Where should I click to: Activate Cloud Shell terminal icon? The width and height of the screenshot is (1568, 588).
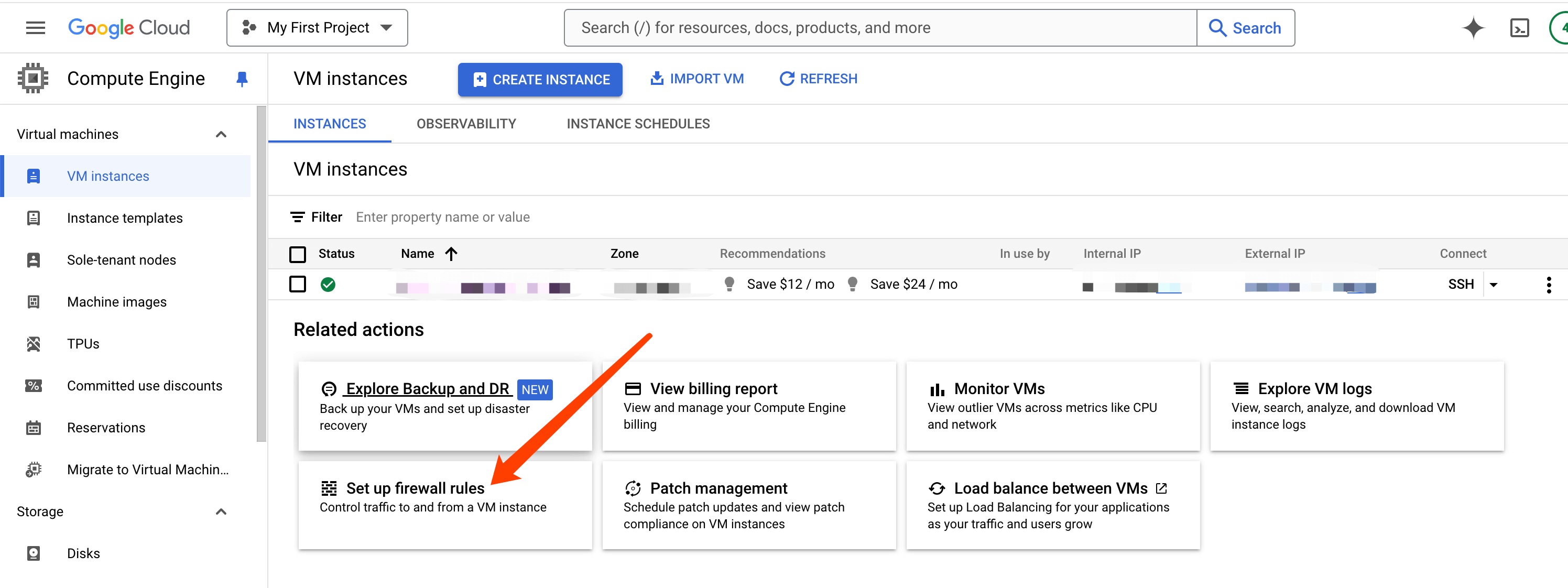point(1519,28)
